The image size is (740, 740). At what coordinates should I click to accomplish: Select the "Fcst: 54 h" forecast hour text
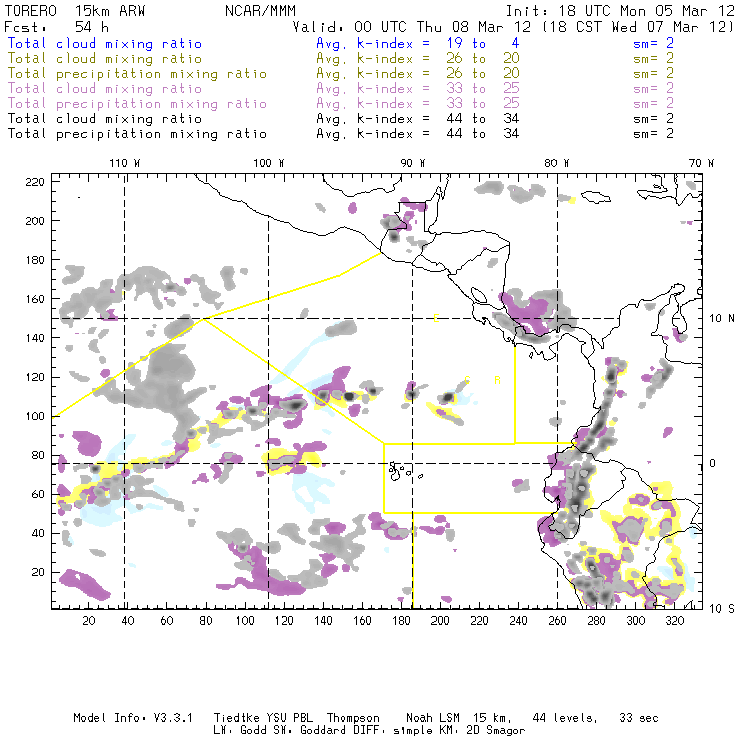coord(57,27)
